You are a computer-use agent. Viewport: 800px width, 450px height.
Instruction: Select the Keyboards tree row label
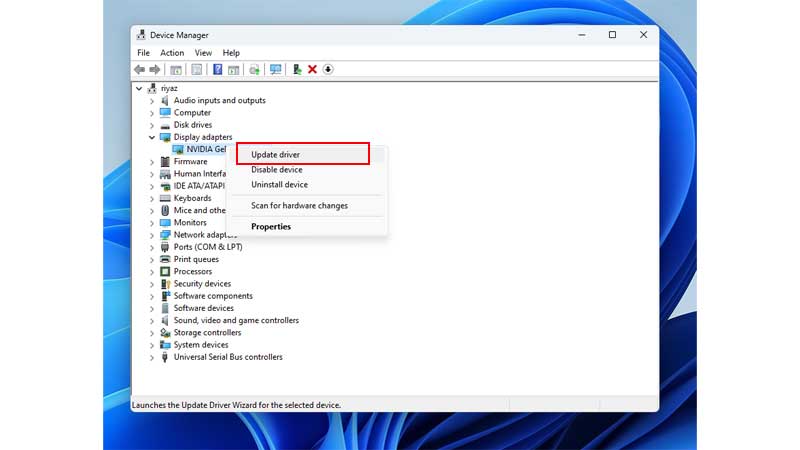(192, 198)
